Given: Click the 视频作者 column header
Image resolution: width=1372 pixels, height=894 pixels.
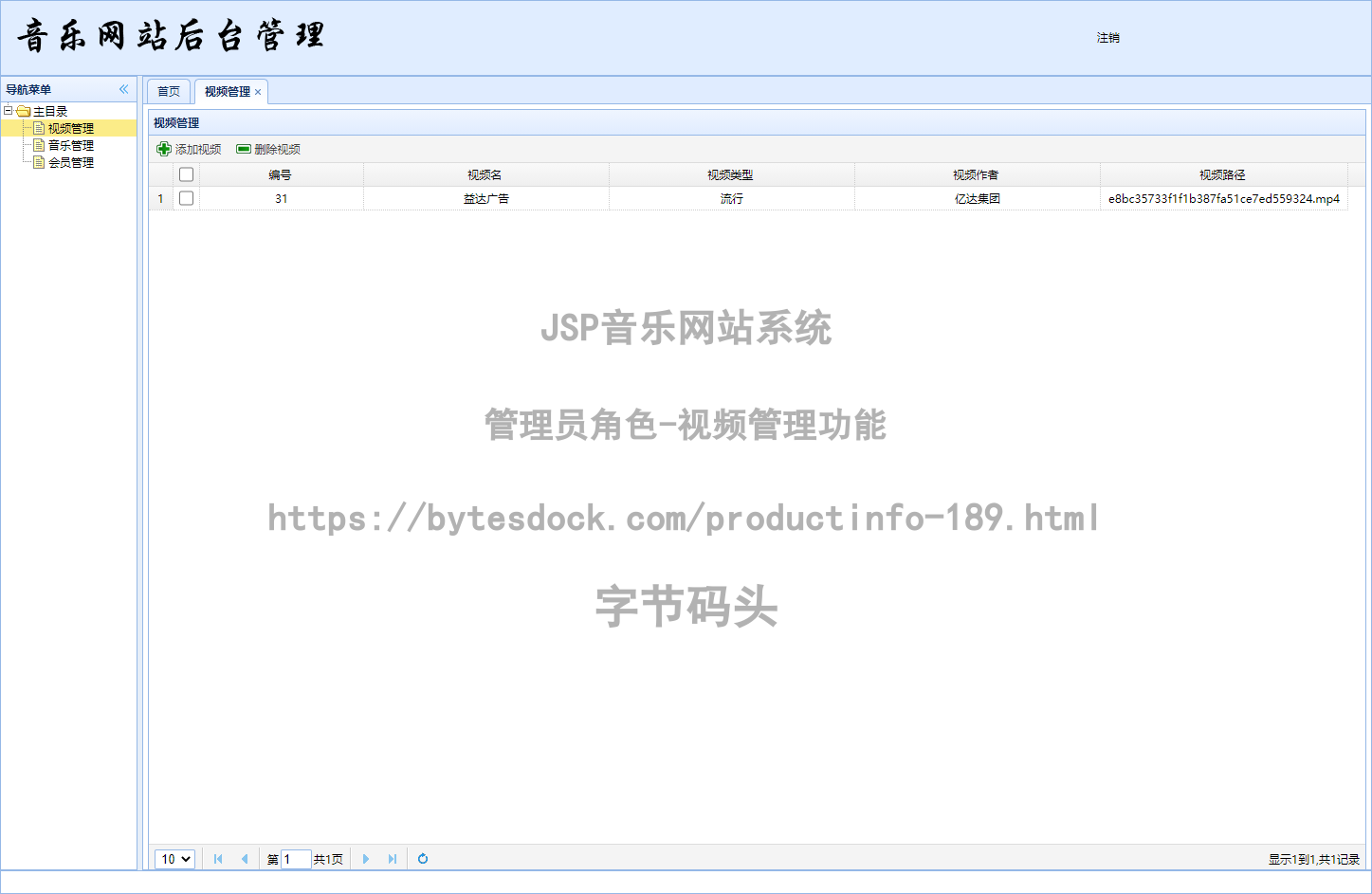Looking at the screenshot, I should point(977,174).
